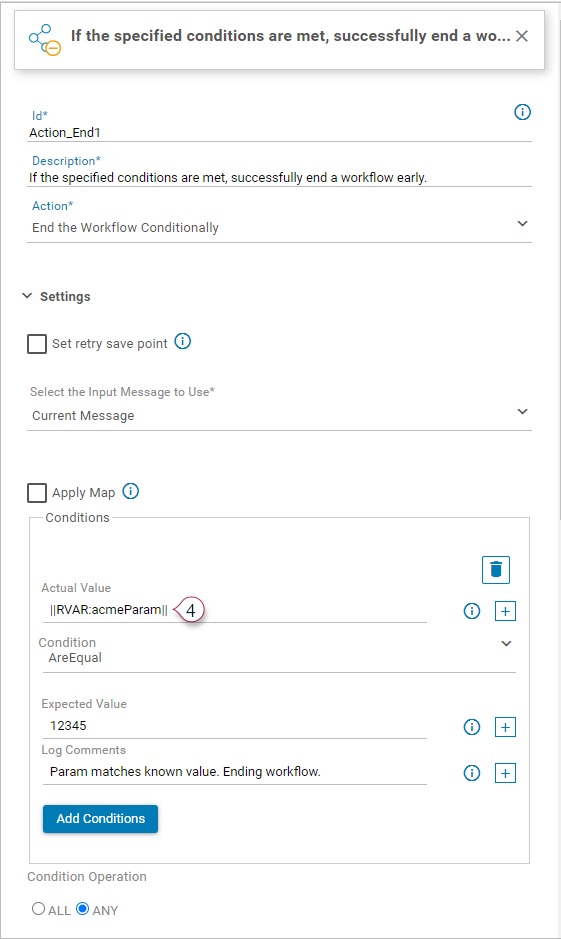Image resolution: width=561 pixels, height=939 pixels.
Task: Click info icon beside Apply Map
Action: point(131,491)
